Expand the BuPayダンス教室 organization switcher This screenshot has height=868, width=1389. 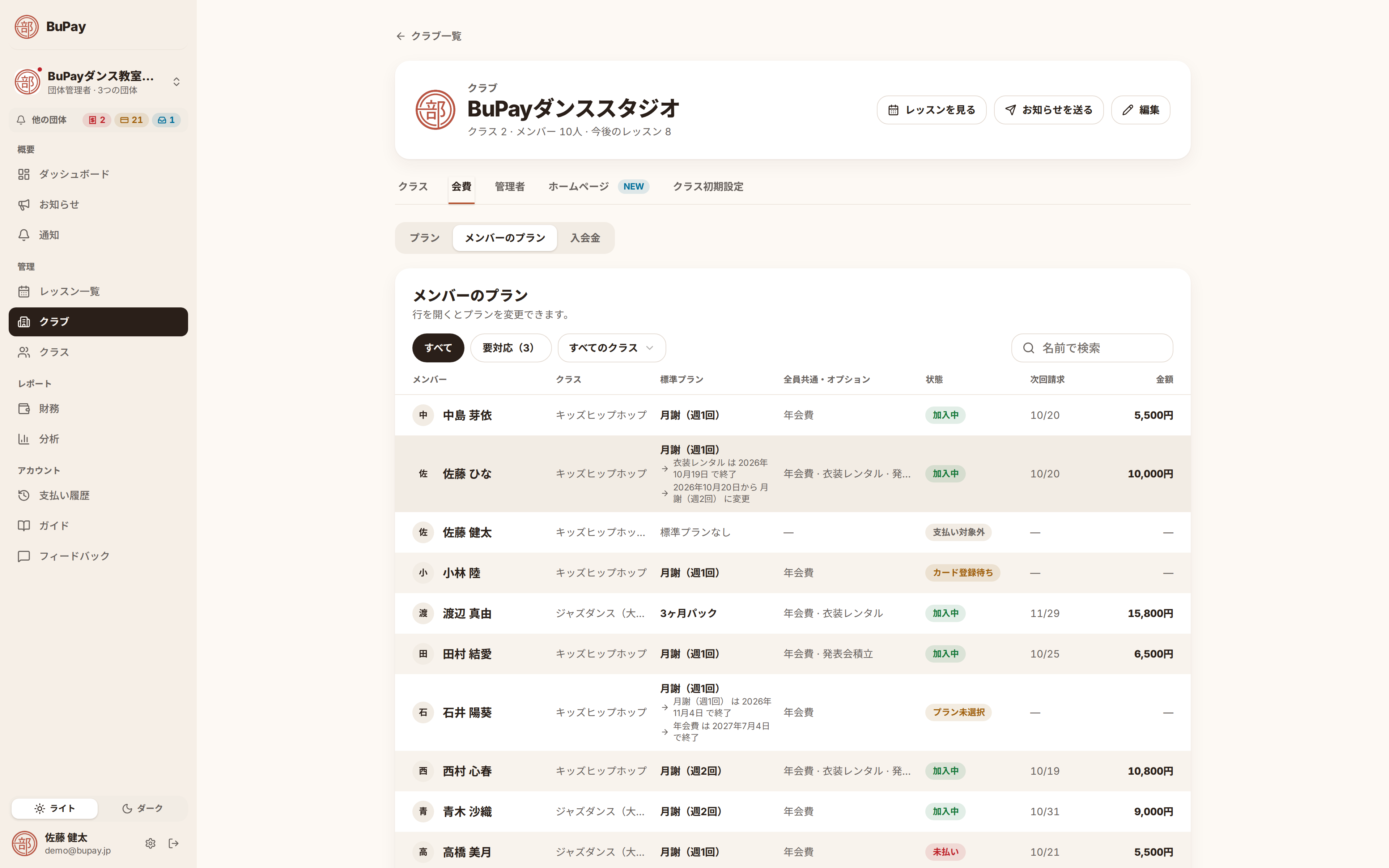(98, 82)
